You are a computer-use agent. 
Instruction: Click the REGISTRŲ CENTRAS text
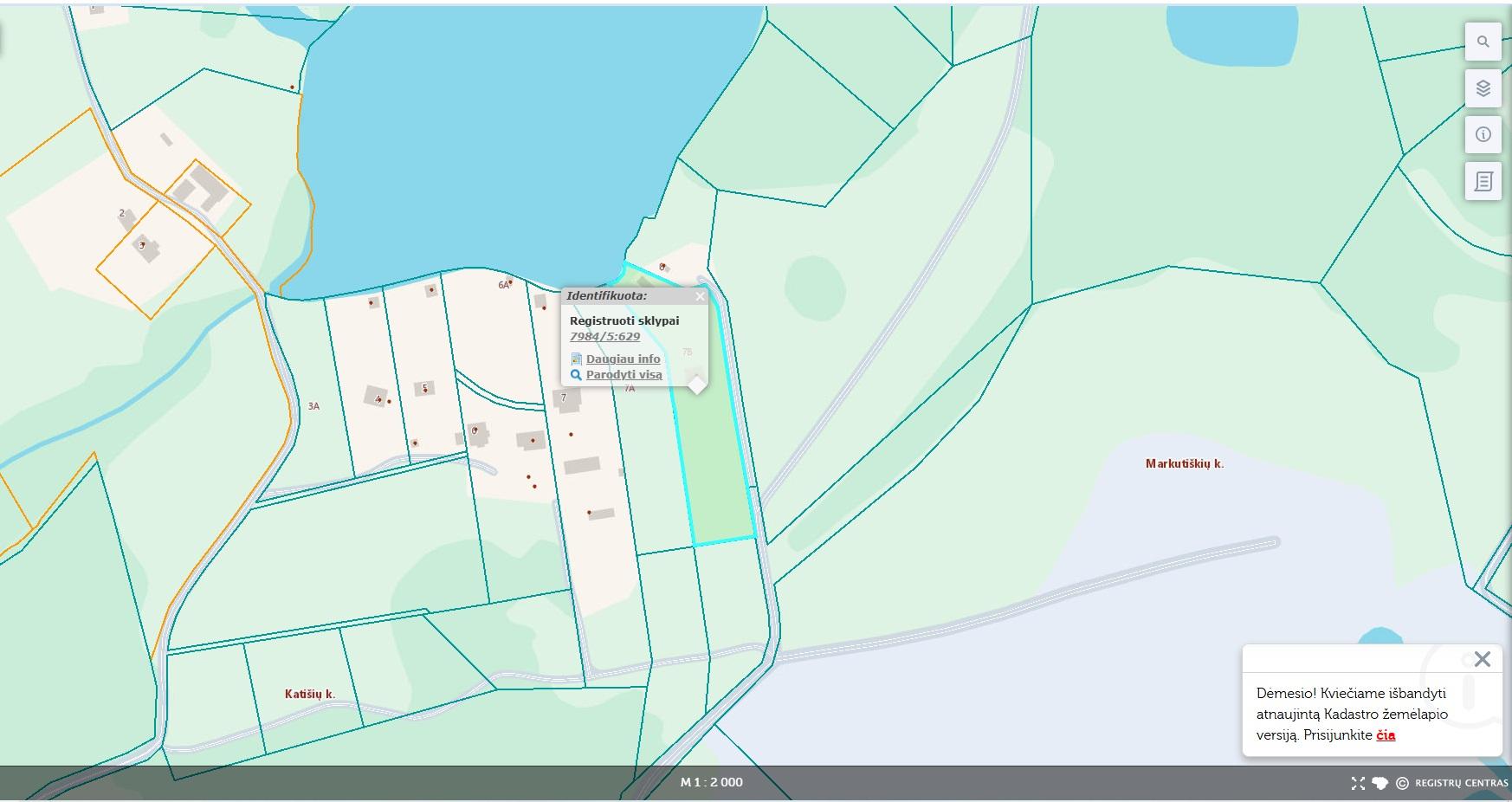pyautogui.click(x=1462, y=783)
